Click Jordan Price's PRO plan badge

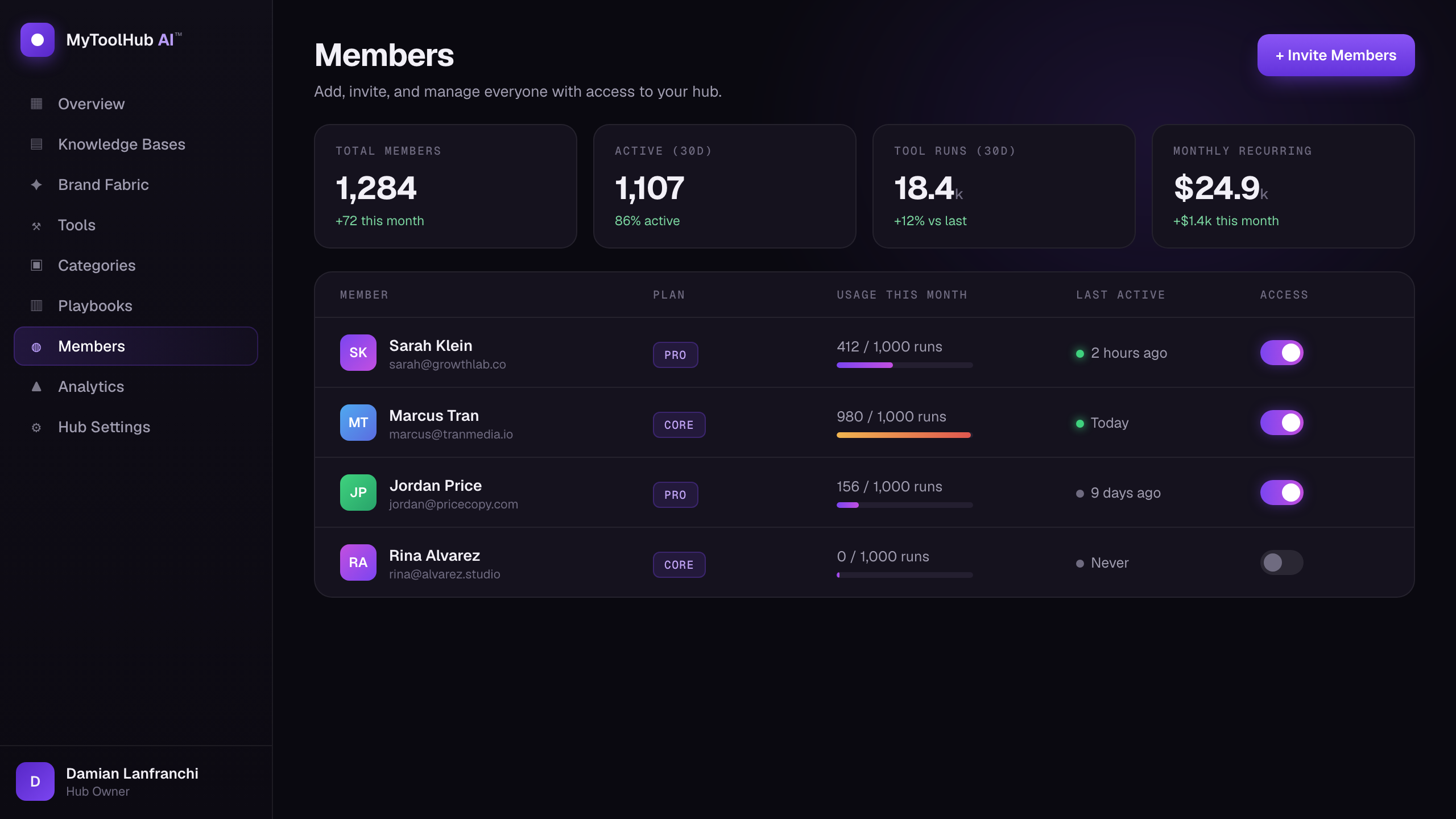coord(676,495)
